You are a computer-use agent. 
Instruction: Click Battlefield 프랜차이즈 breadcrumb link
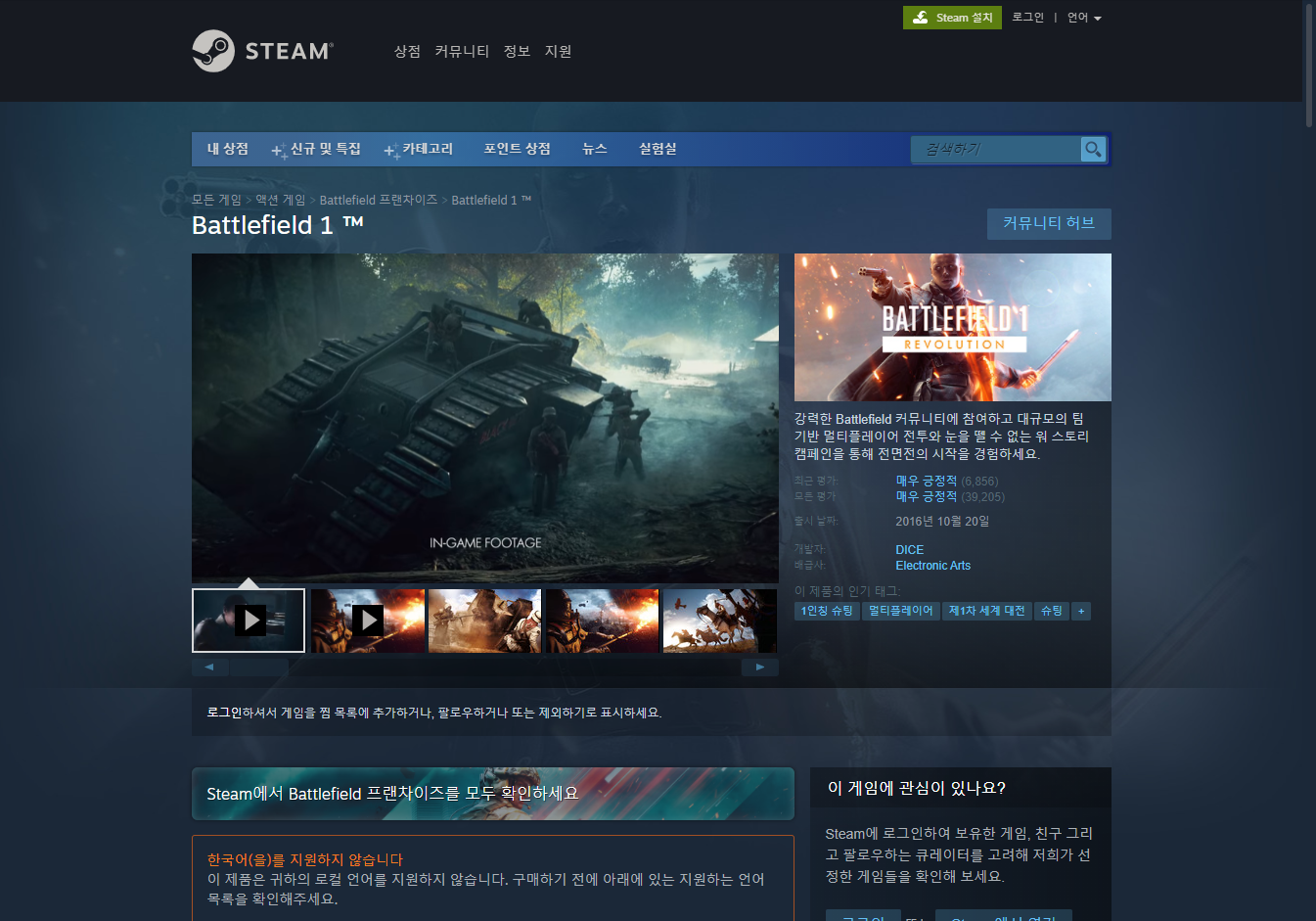coord(379,200)
